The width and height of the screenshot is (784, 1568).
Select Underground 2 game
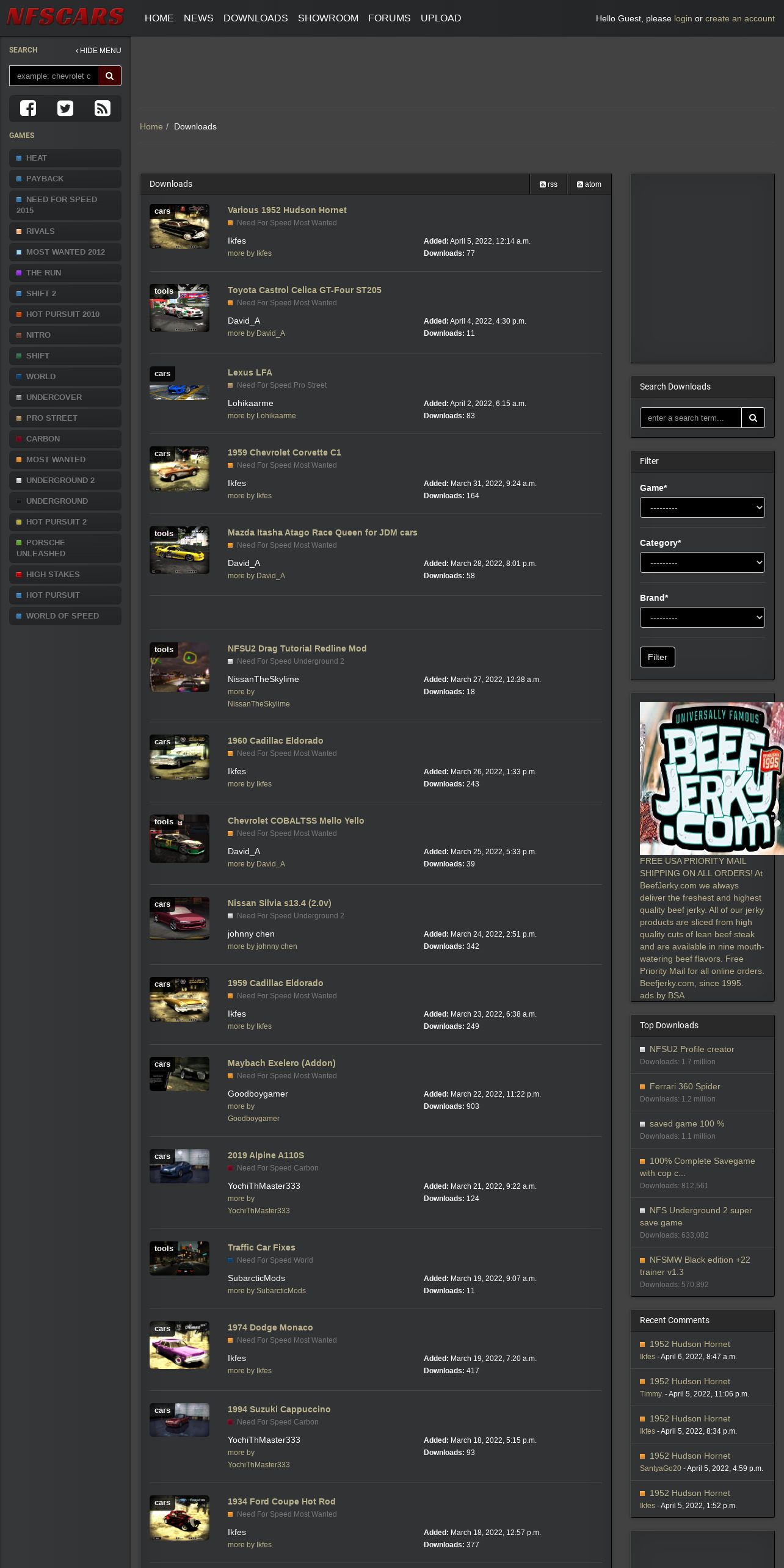click(x=65, y=481)
